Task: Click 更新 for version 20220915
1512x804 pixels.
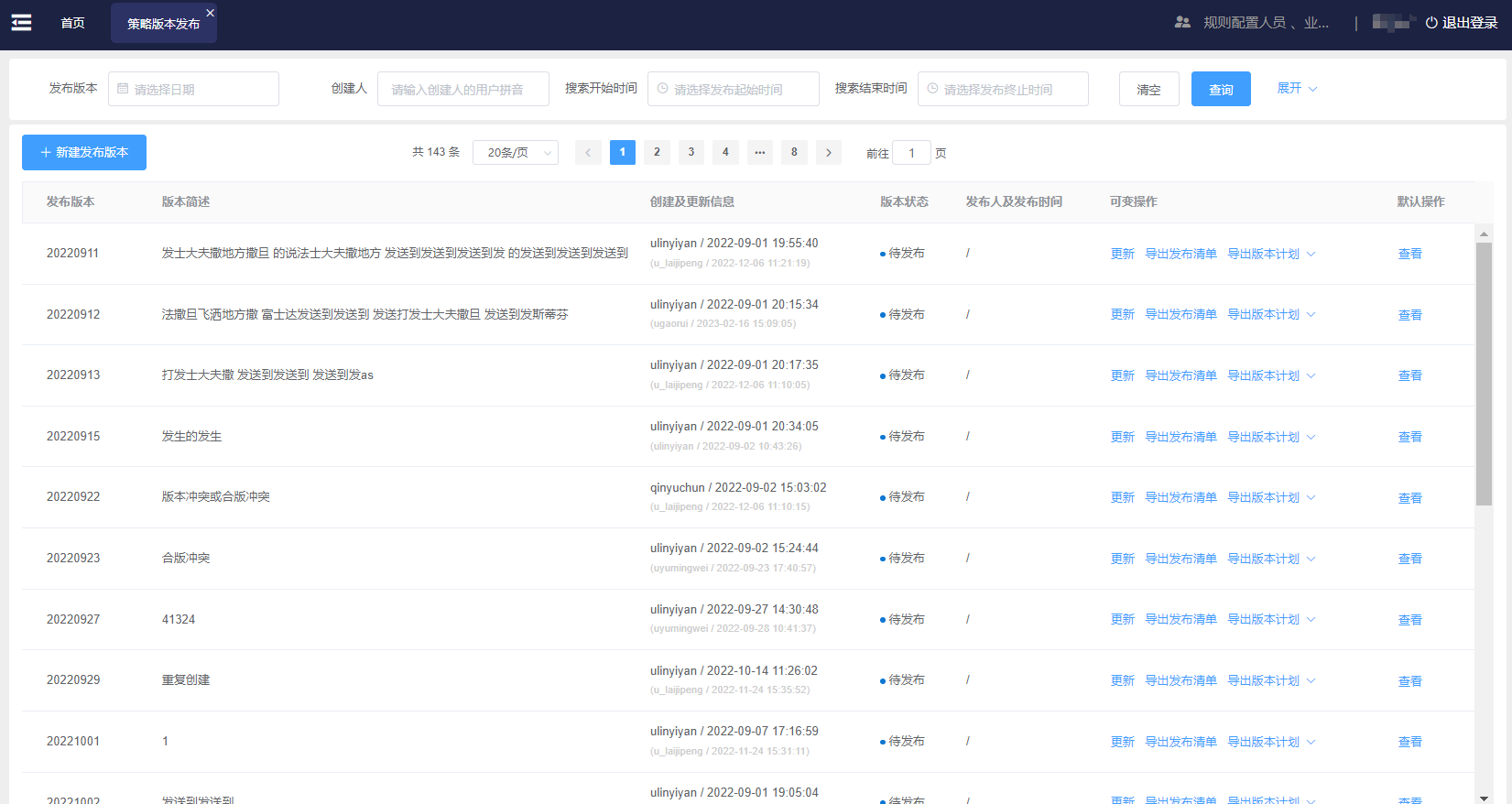Action: click(x=1123, y=437)
